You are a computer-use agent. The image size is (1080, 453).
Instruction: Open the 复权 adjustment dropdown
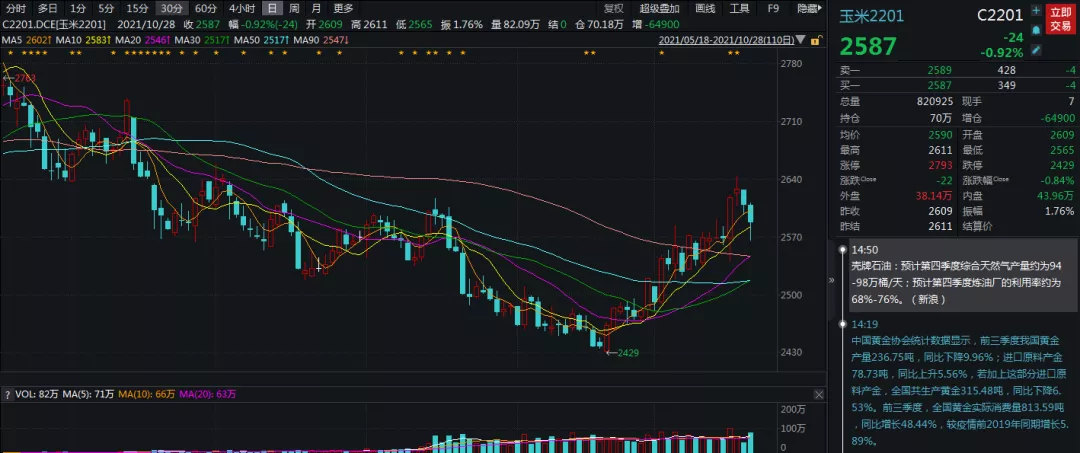point(613,9)
